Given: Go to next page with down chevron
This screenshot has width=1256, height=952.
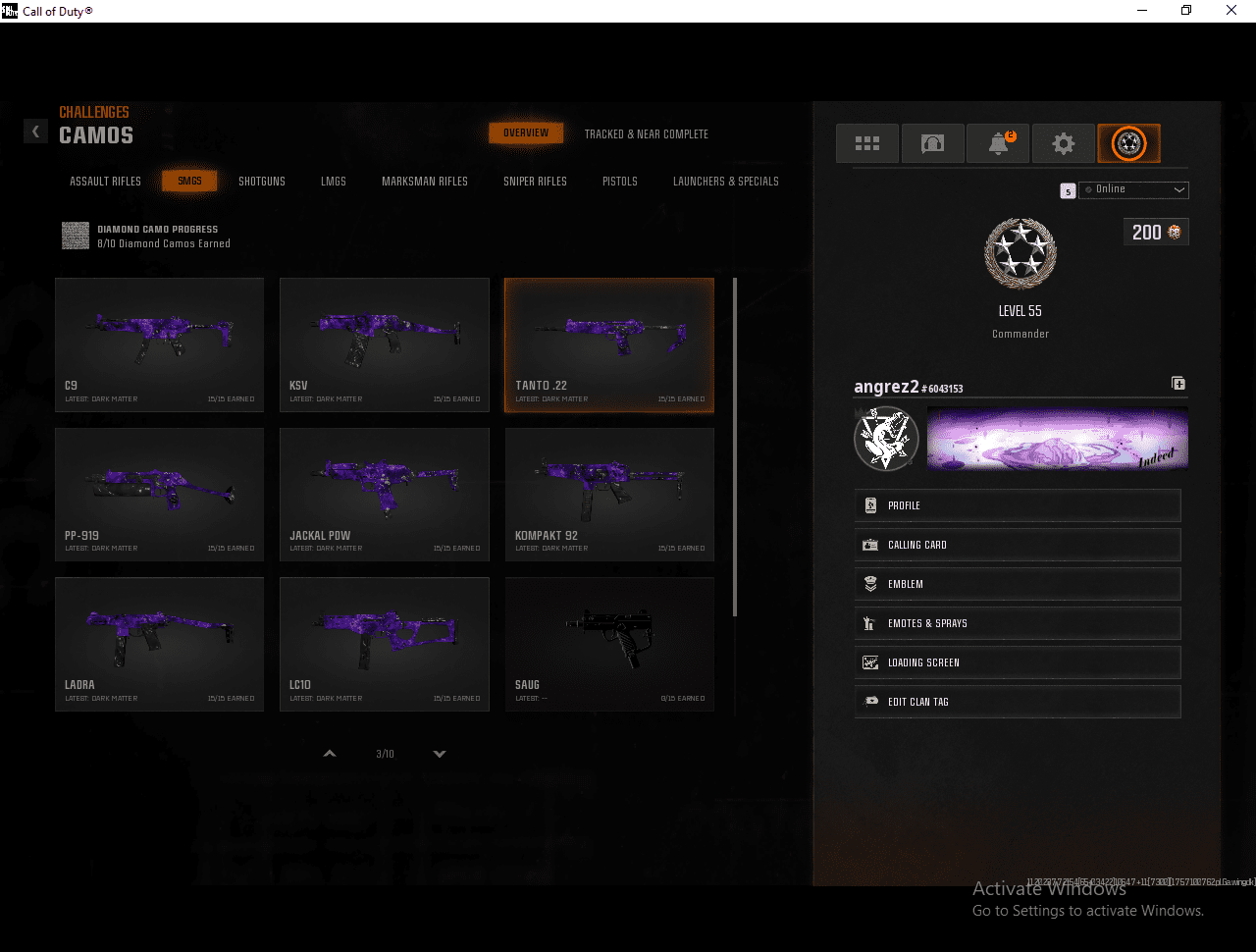Looking at the screenshot, I should (440, 754).
